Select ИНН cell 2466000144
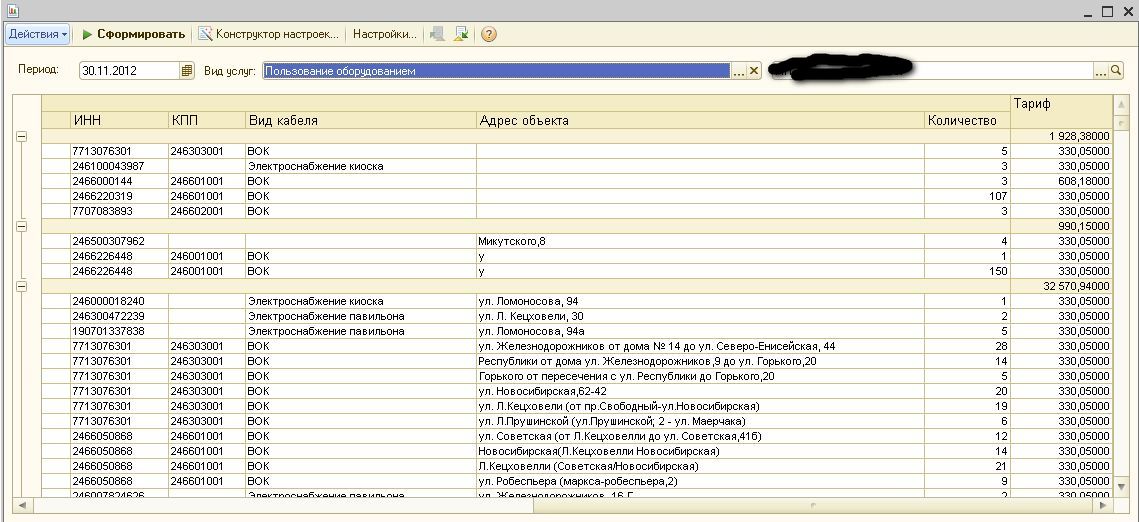This screenshot has width=1139, height=522. click(119, 182)
